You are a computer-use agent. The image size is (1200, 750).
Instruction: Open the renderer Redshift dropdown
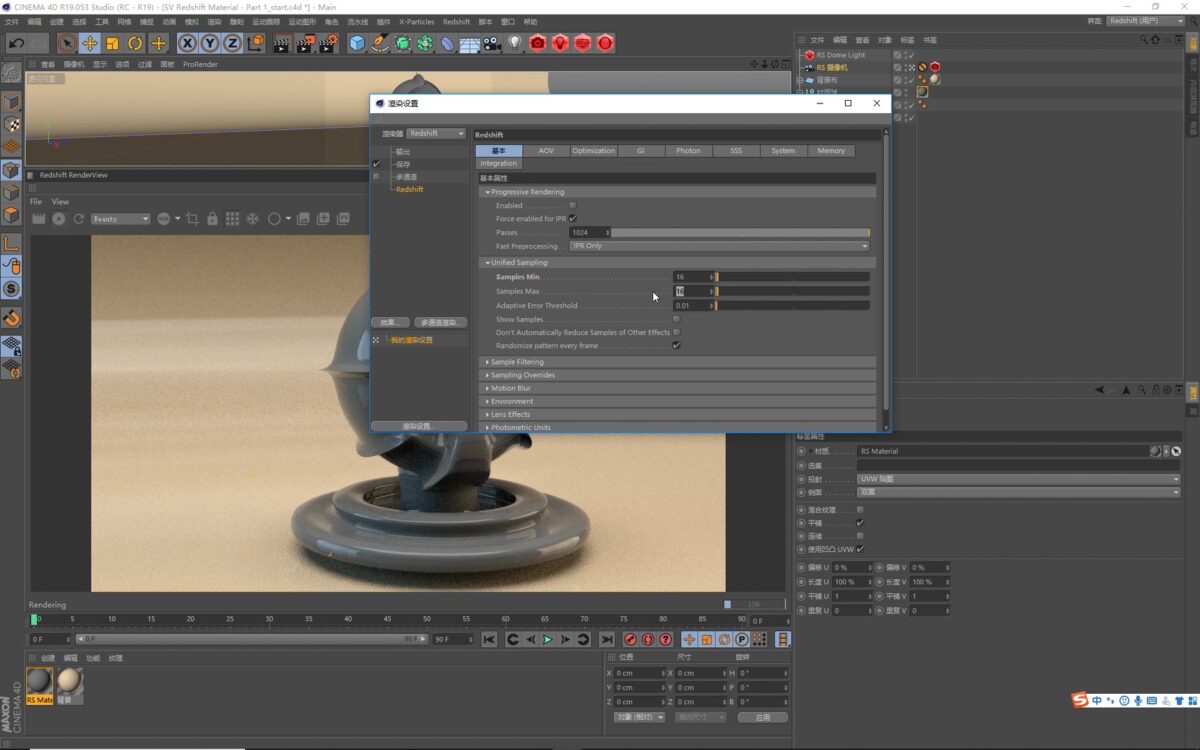436,133
